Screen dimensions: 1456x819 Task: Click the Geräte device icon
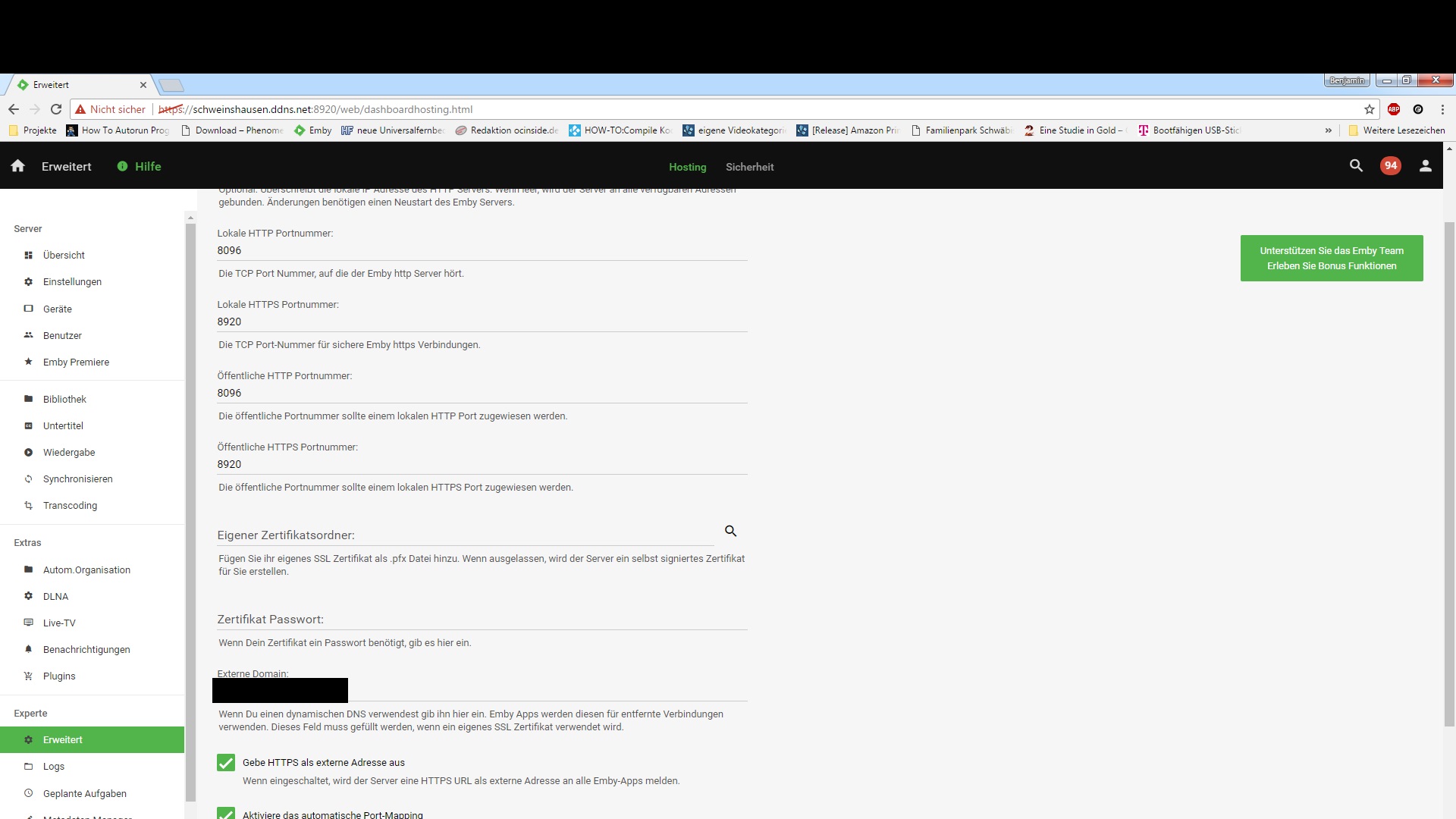[28, 309]
